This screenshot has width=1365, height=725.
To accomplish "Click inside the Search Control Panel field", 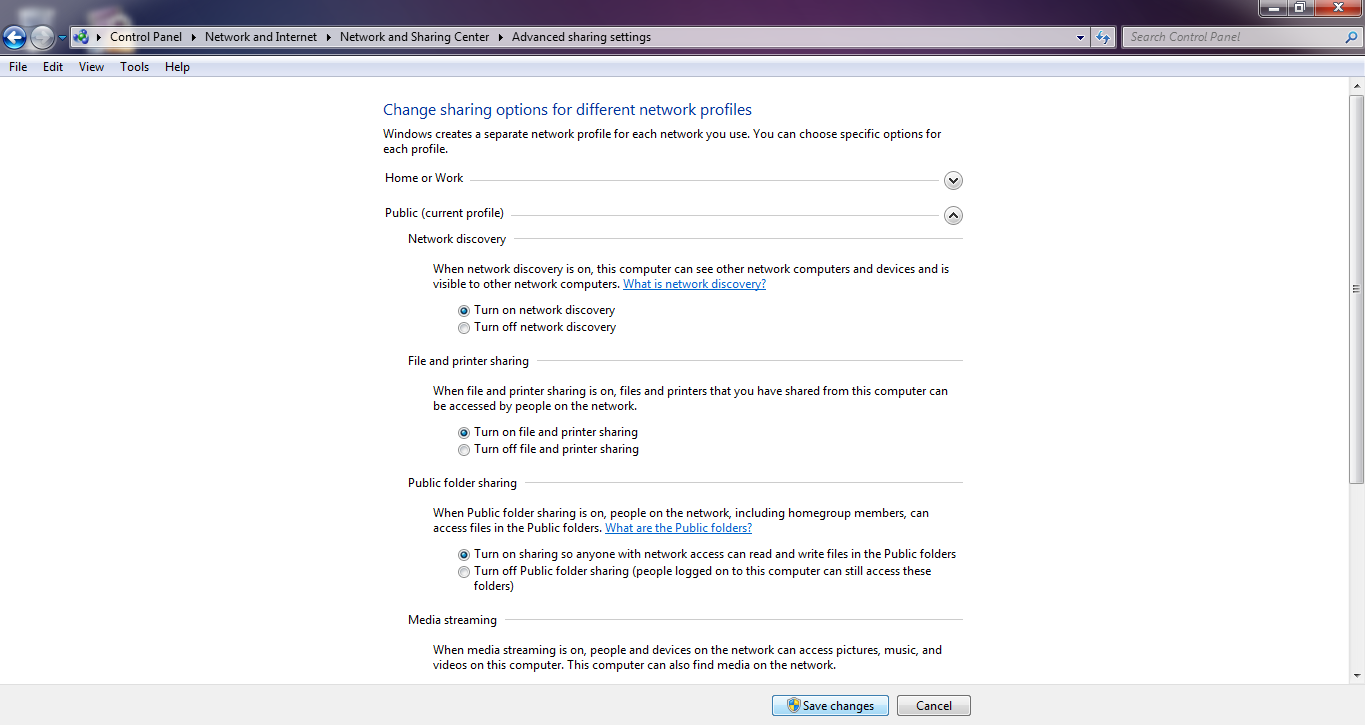I will pyautogui.click(x=1230, y=36).
